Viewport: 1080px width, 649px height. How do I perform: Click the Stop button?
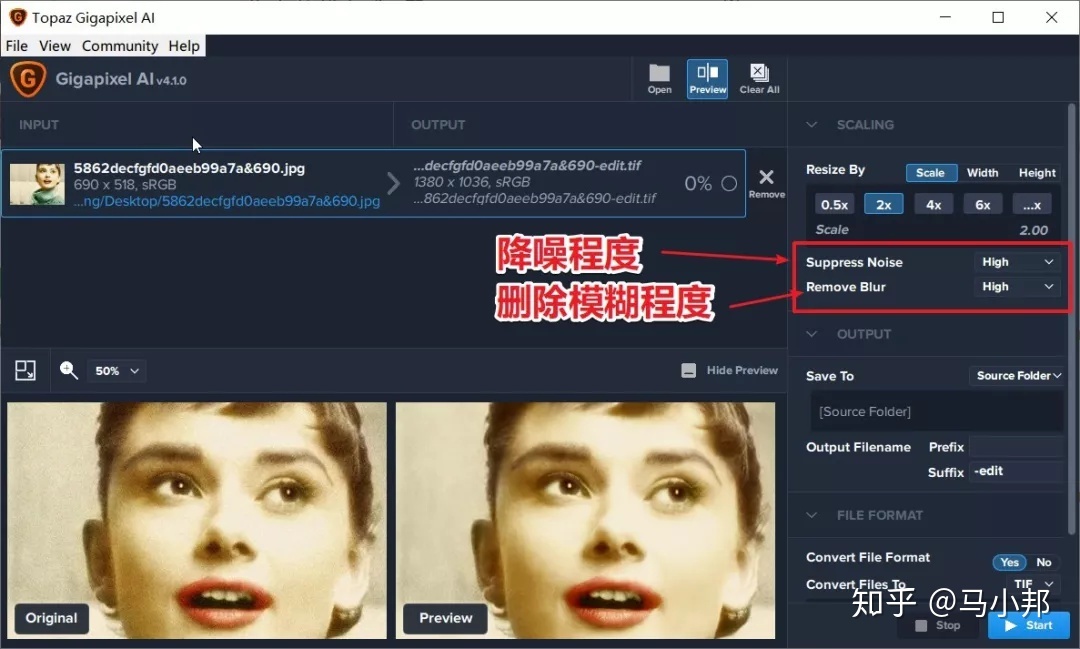937,626
